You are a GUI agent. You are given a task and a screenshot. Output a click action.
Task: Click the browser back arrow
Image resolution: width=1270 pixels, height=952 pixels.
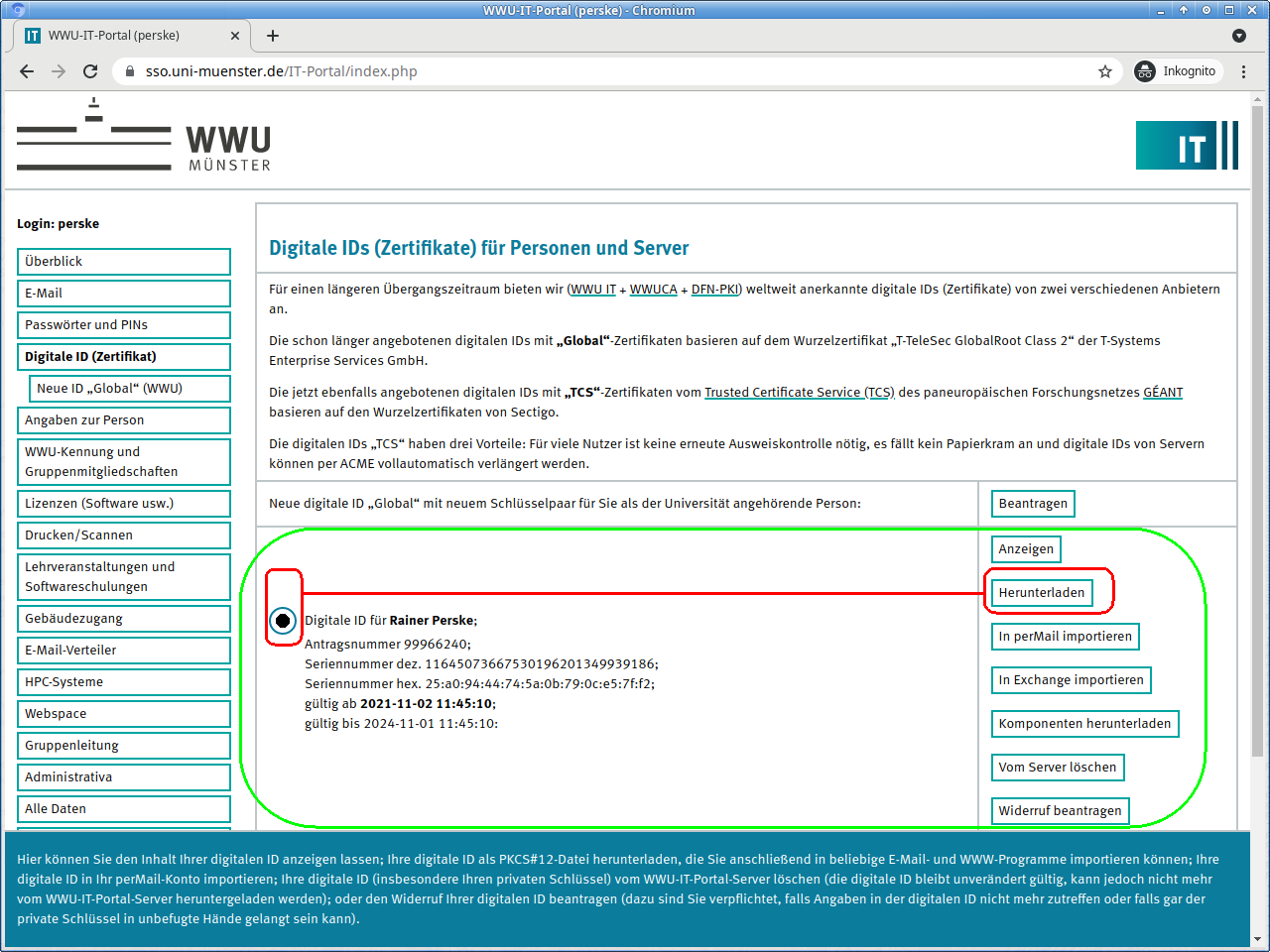[x=27, y=71]
